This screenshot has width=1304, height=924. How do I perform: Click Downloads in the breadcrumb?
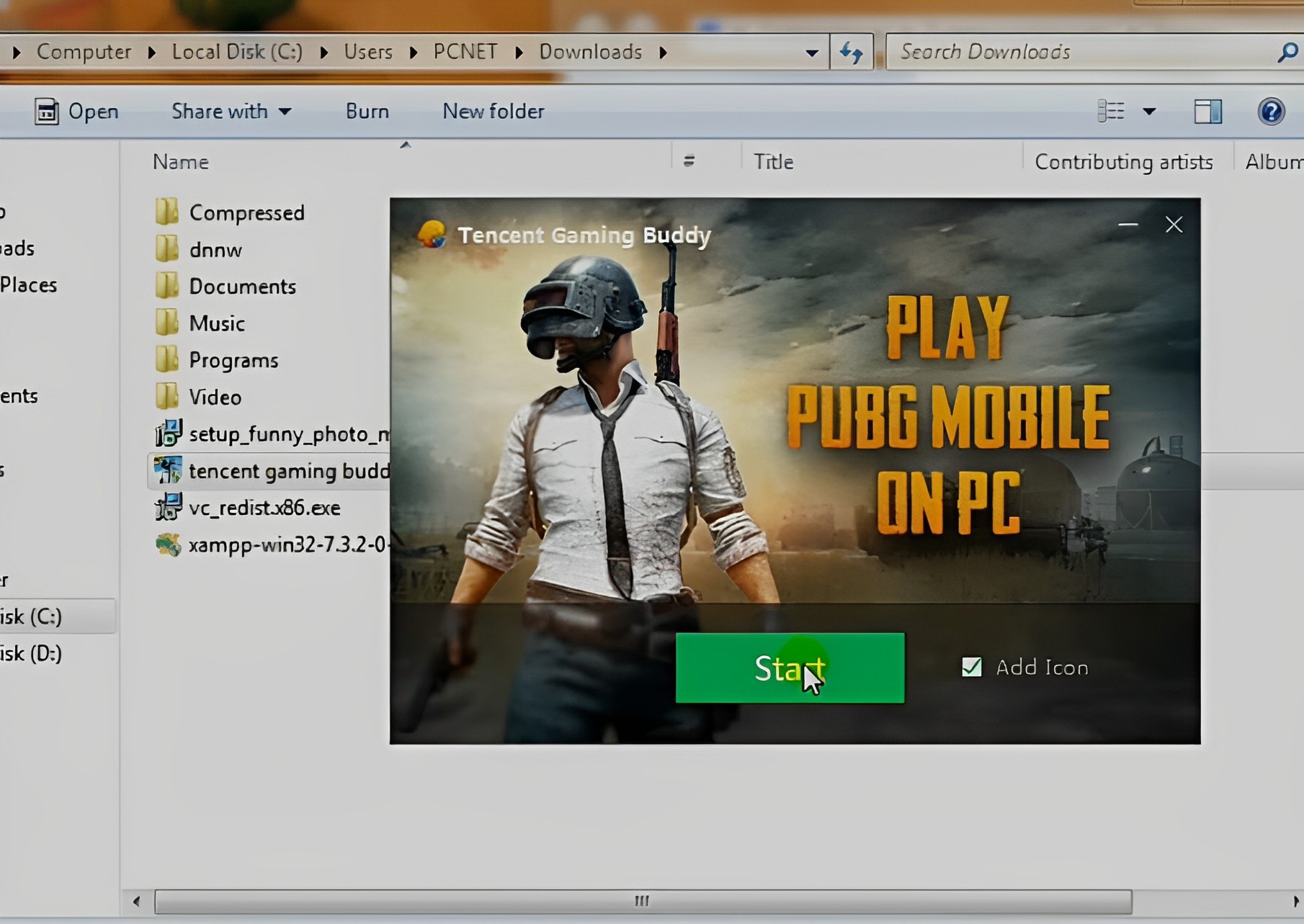(590, 52)
